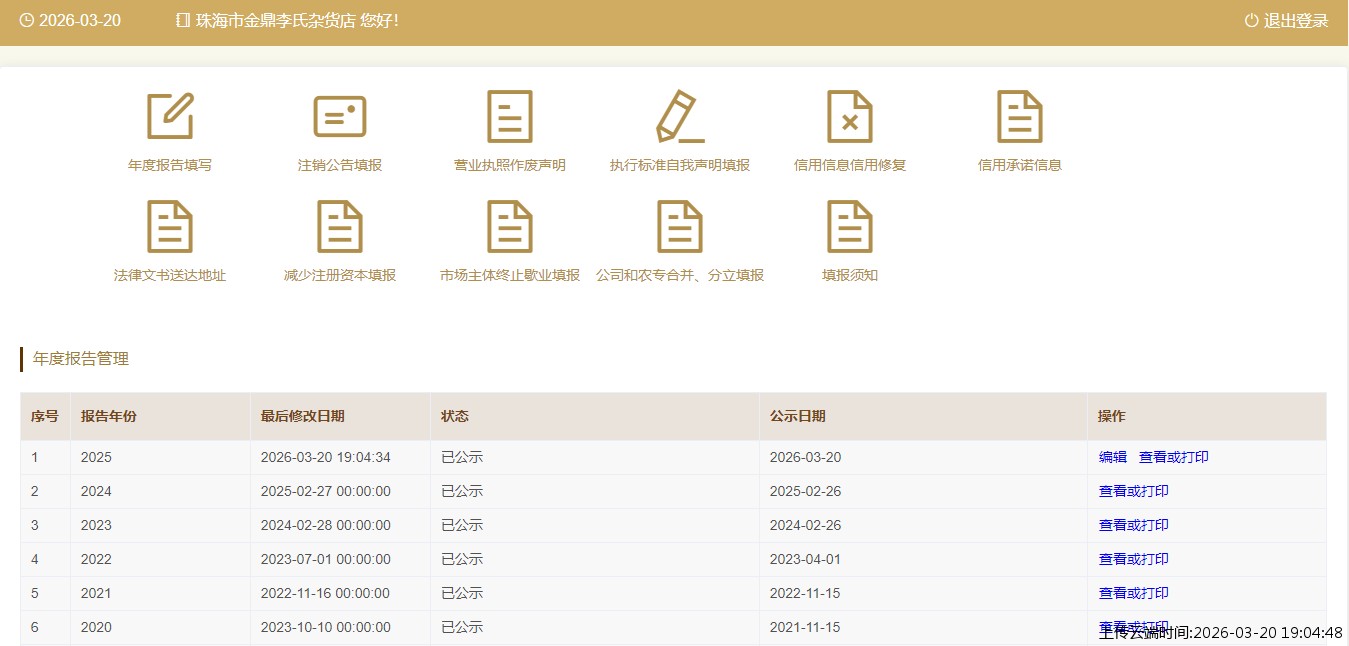This screenshot has width=1349, height=646.
Task: Select the 执行标准自我声明填报 pencil icon
Action: coord(680,117)
